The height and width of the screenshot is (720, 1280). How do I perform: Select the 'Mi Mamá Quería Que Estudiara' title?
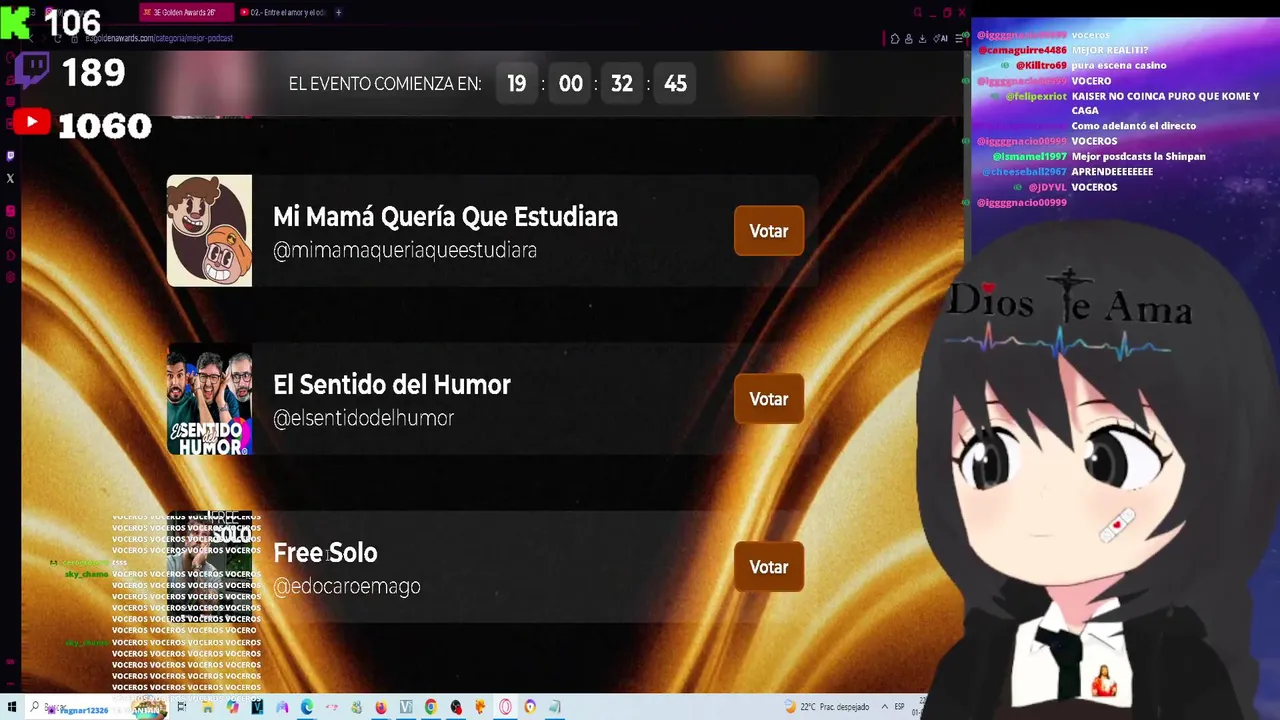pos(445,217)
